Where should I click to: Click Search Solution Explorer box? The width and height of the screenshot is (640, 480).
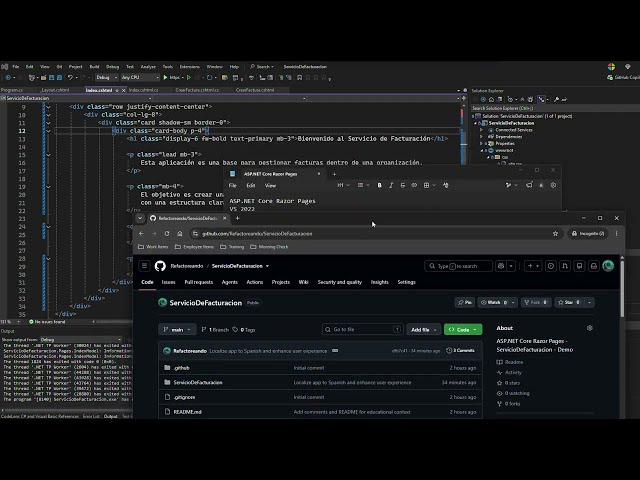554,108
